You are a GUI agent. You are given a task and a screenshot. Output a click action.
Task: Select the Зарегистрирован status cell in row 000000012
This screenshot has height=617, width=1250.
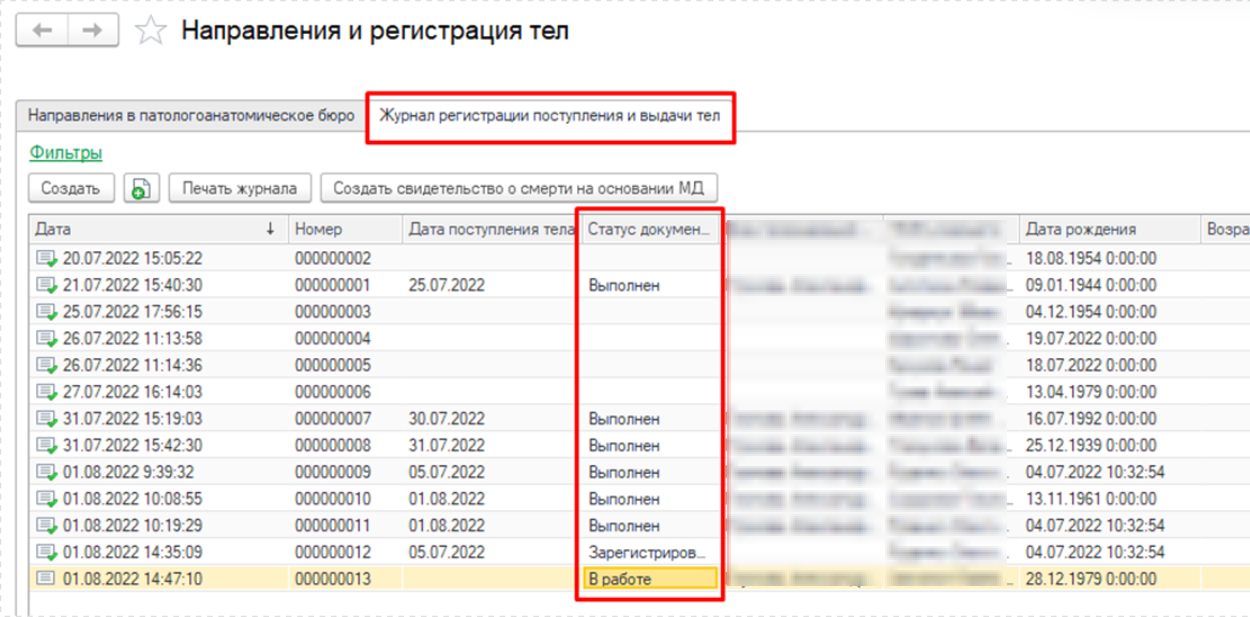point(648,552)
